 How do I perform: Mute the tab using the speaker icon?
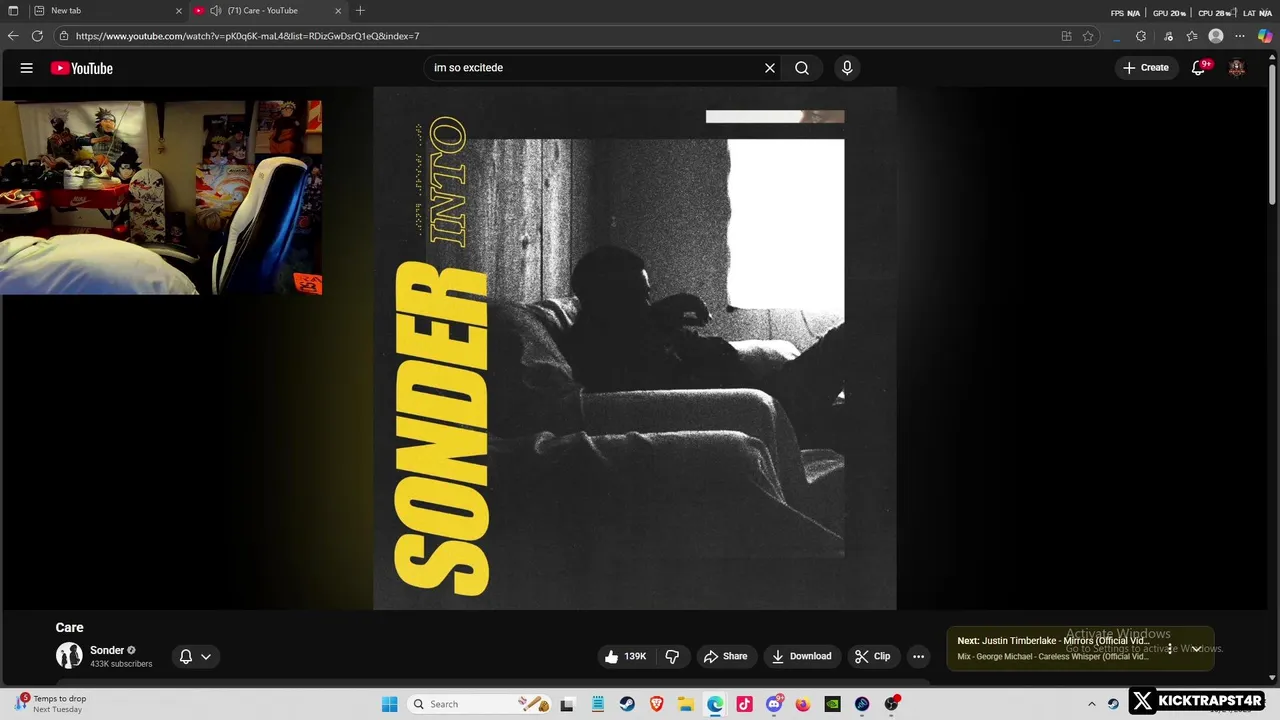[215, 11]
